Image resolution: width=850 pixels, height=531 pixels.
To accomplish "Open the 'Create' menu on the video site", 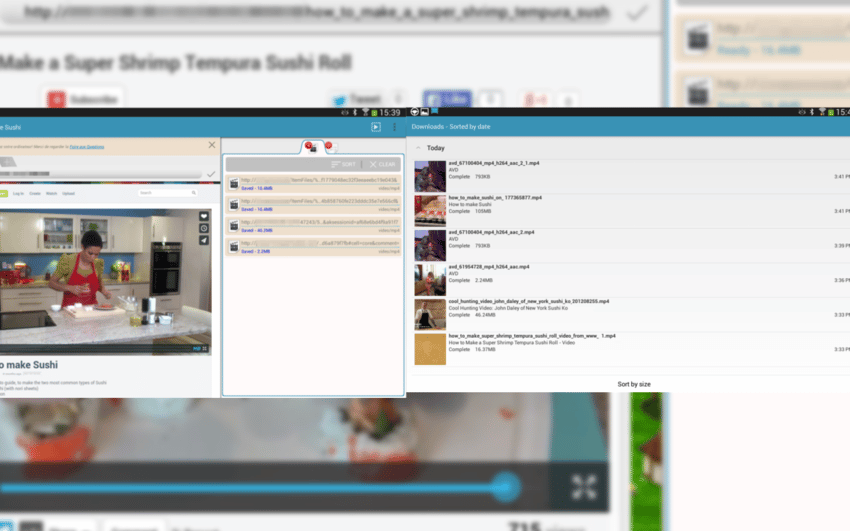I will pyautogui.click(x=35, y=193).
